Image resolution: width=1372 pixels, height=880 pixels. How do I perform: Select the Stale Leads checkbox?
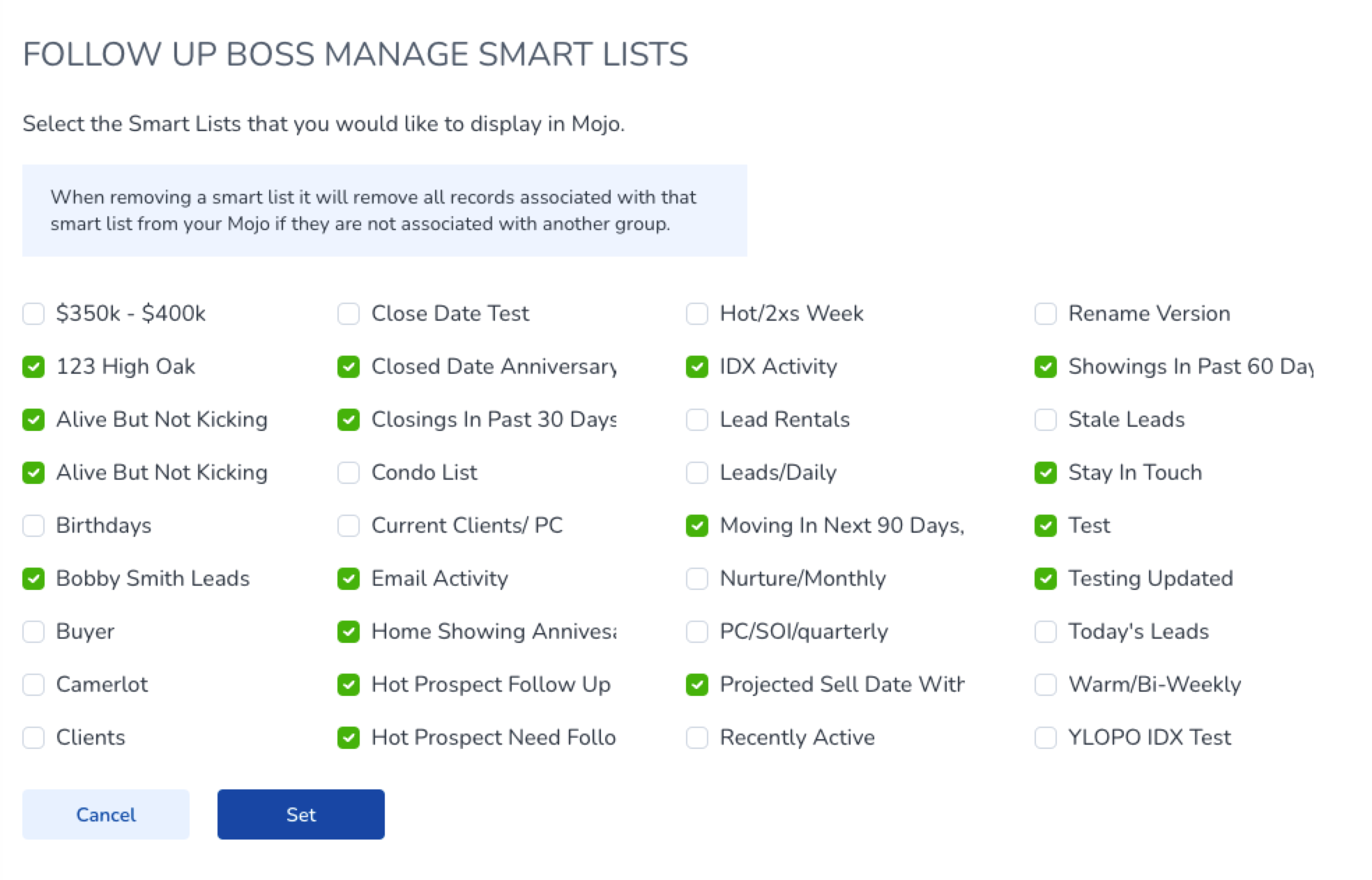pyautogui.click(x=1046, y=420)
